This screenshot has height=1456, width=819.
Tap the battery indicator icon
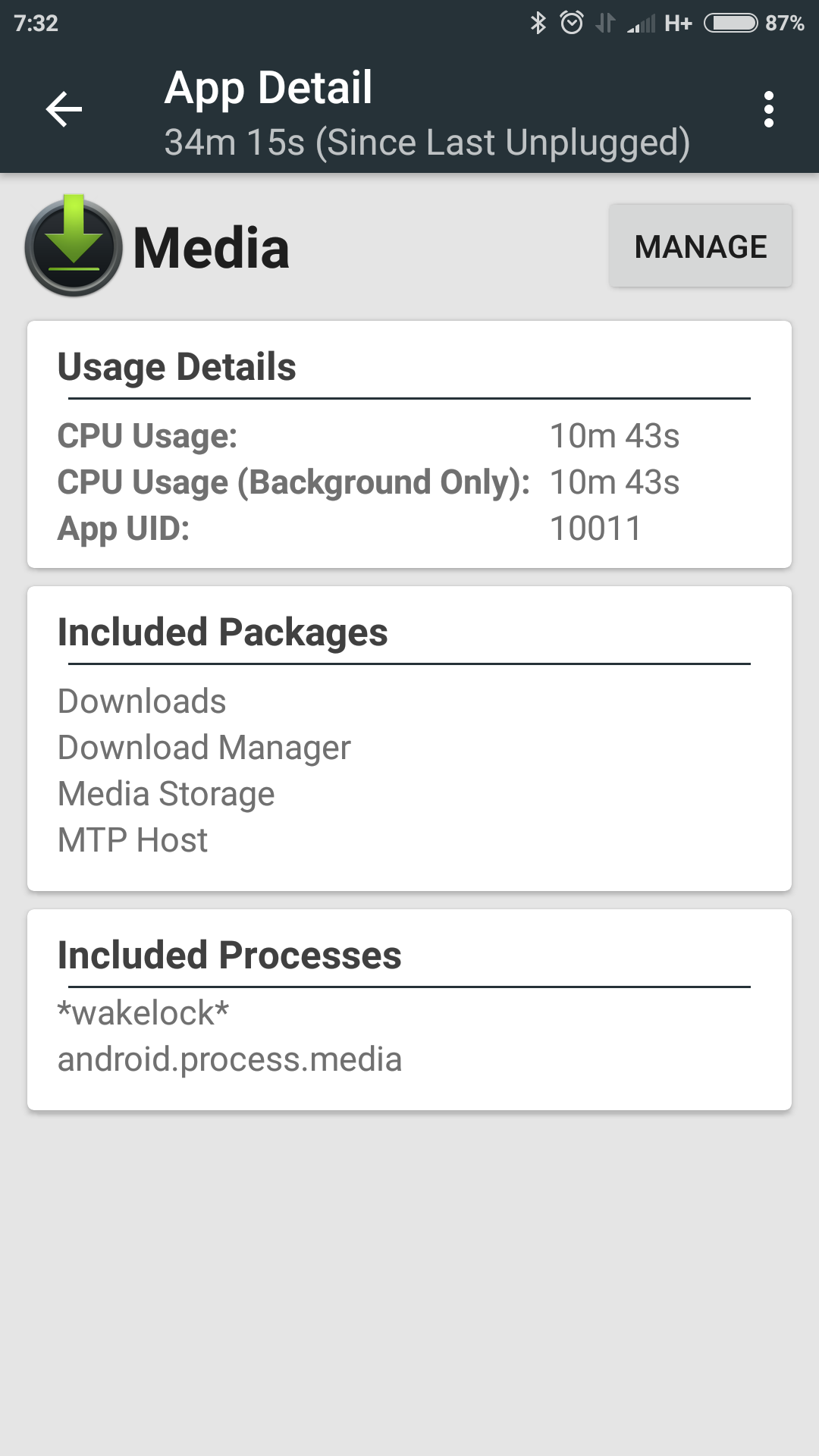(730, 23)
